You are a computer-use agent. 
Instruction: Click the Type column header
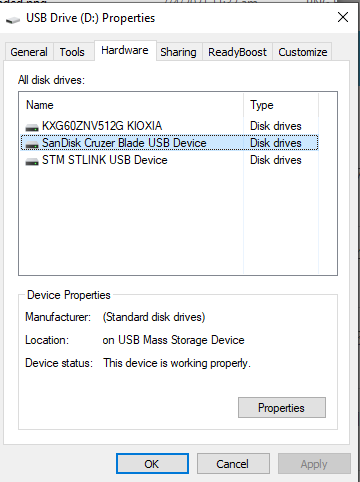[x=281, y=105]
